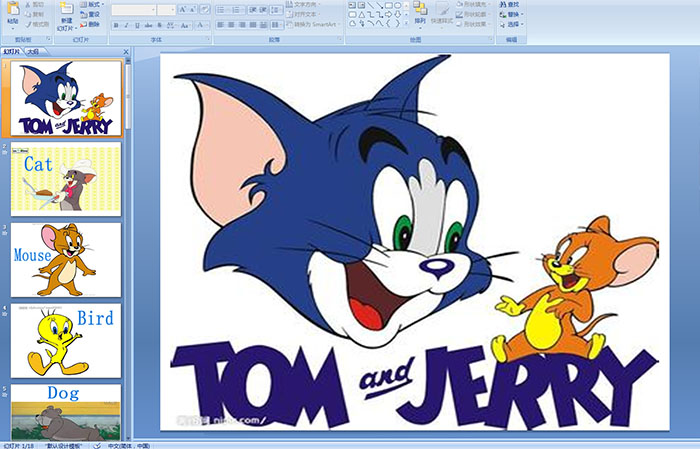Viewport: 700px width, 449px height.
Task: Click the slide pane vertical scrollbar
Action: tap(128, 250)
